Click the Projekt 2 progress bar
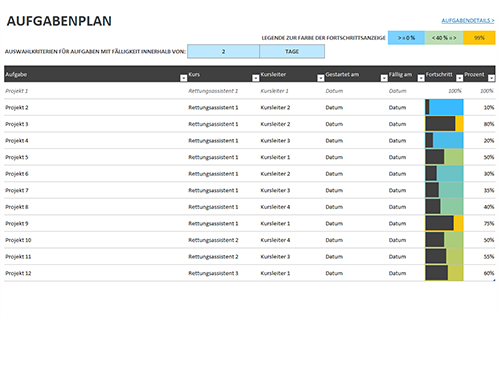The width and height of the screenshot is (498, 382). pyautogui.click(x=444, y=107)
